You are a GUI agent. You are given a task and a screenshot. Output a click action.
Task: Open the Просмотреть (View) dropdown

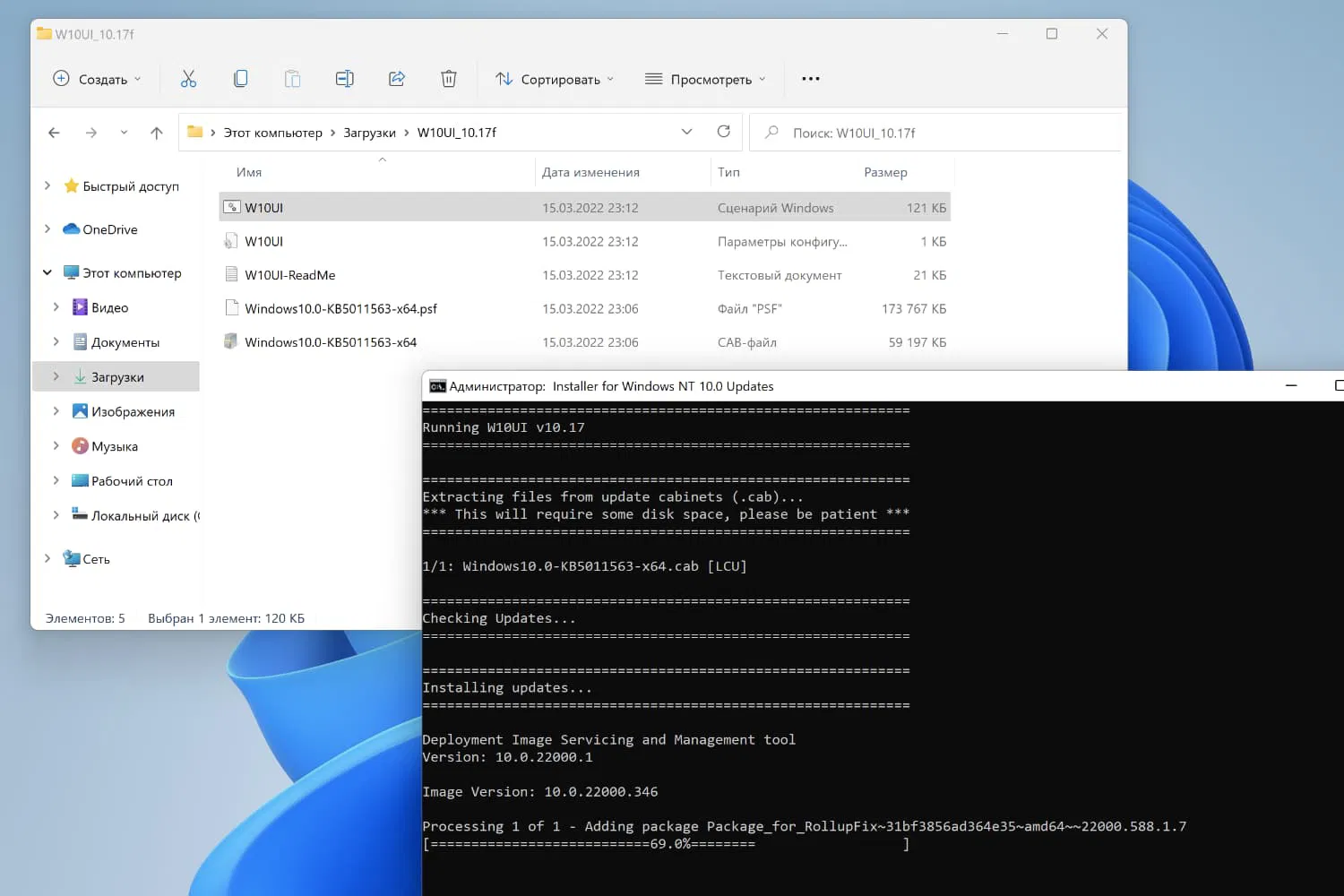point(705,79)
